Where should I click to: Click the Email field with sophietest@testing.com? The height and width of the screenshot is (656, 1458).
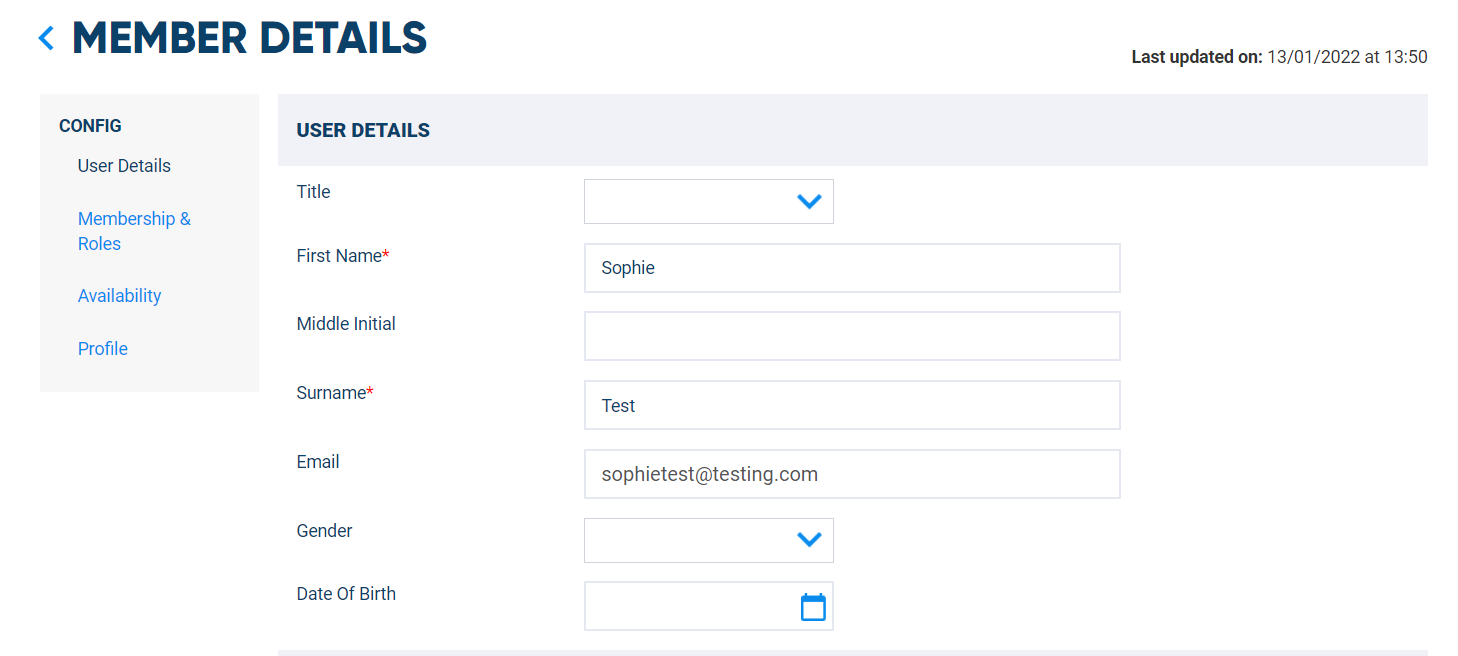point(852,474)
